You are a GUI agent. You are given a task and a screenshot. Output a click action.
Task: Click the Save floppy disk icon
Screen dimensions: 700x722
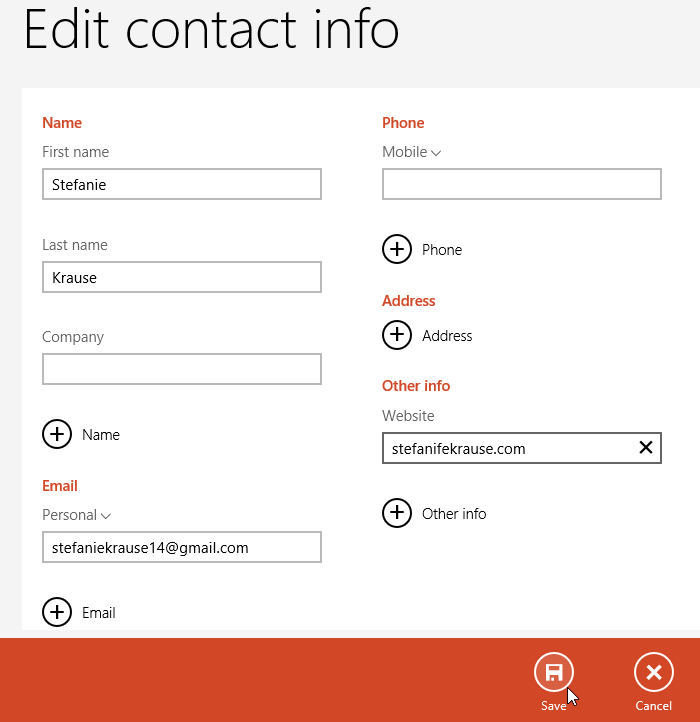coord(554,673)
